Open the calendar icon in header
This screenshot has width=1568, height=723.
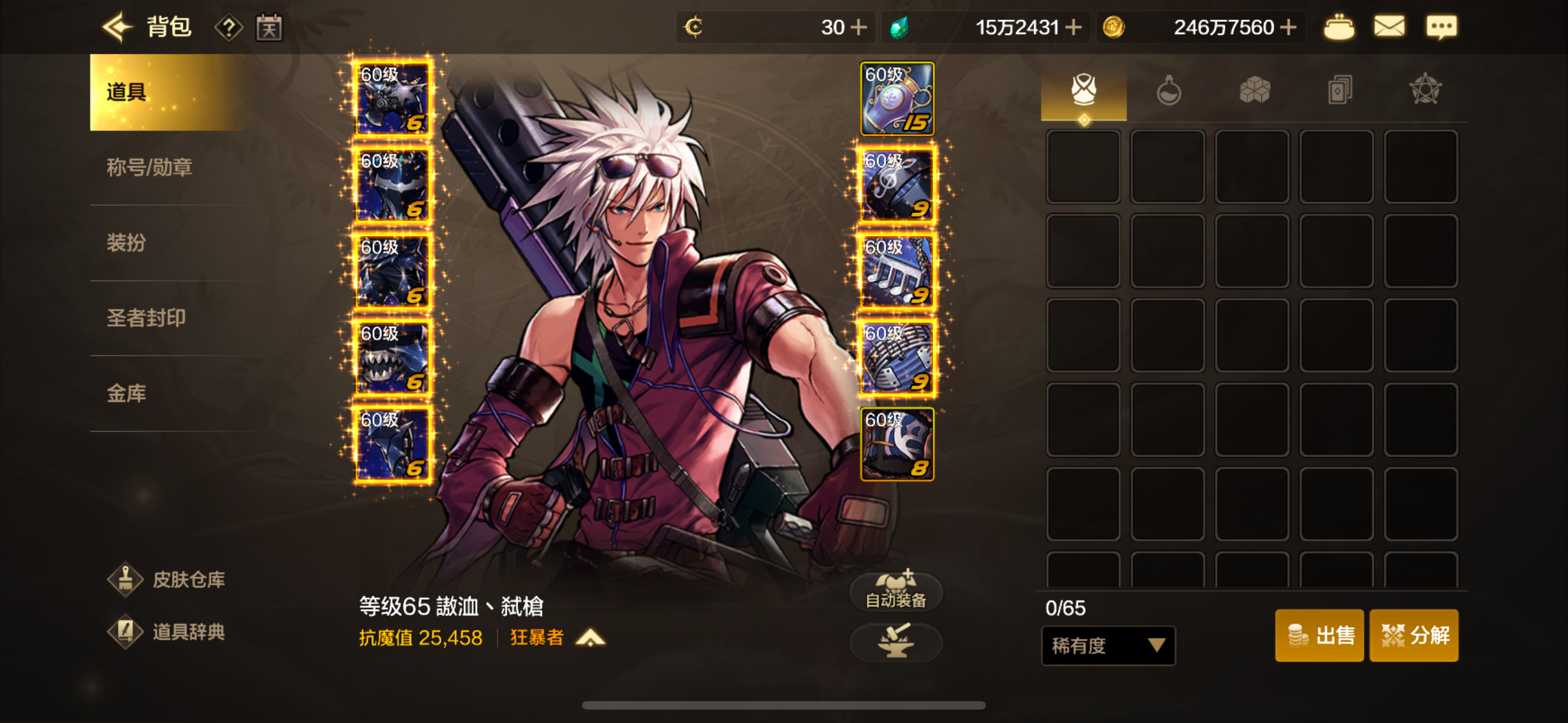[x=269, y=27]
